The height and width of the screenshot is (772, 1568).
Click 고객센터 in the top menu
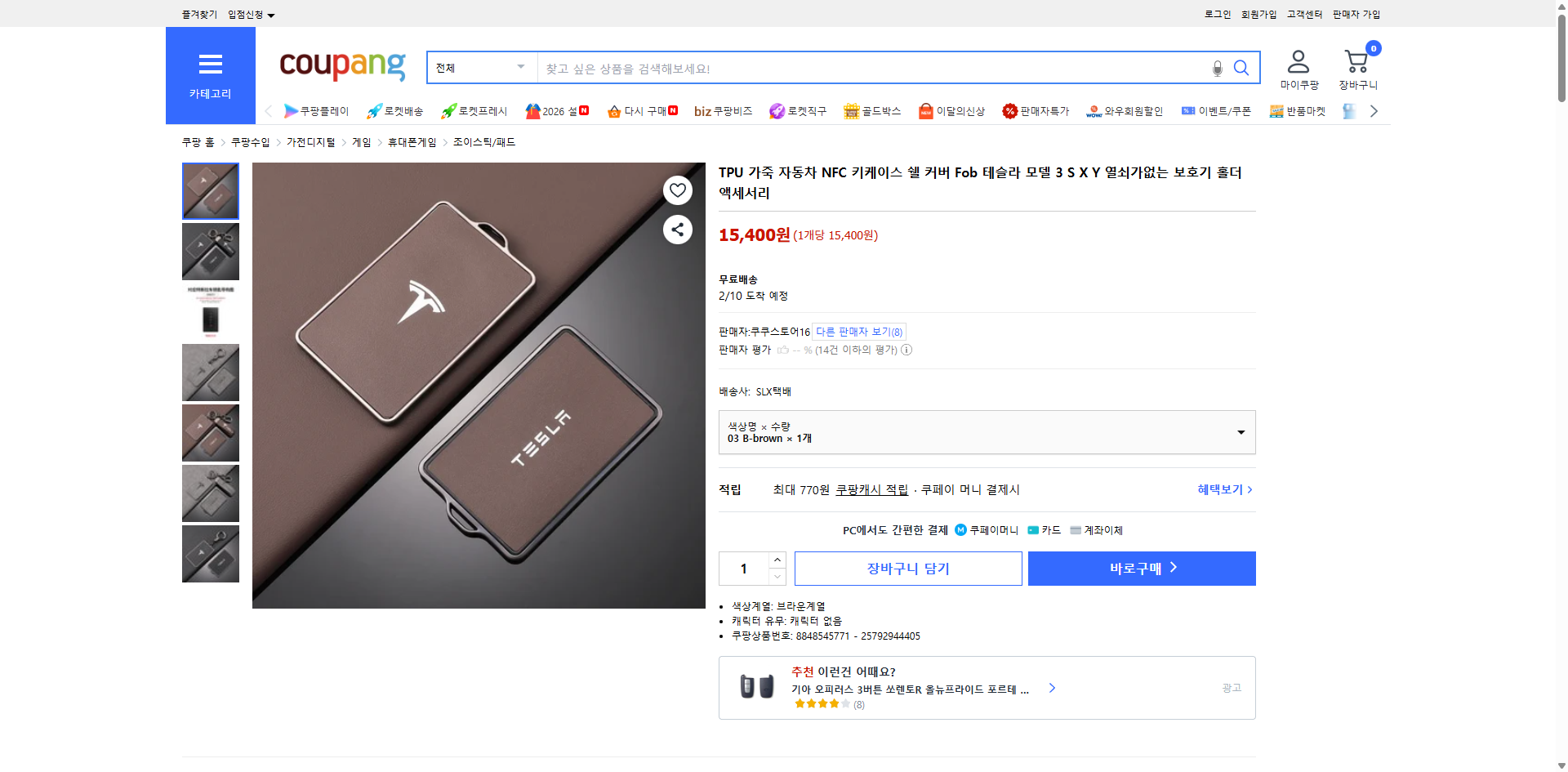[1304, 14]
